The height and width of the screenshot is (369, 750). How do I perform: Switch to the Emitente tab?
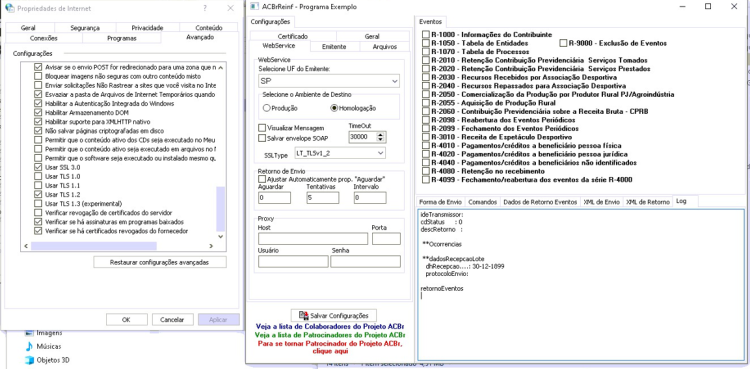[x=334, y=47]
